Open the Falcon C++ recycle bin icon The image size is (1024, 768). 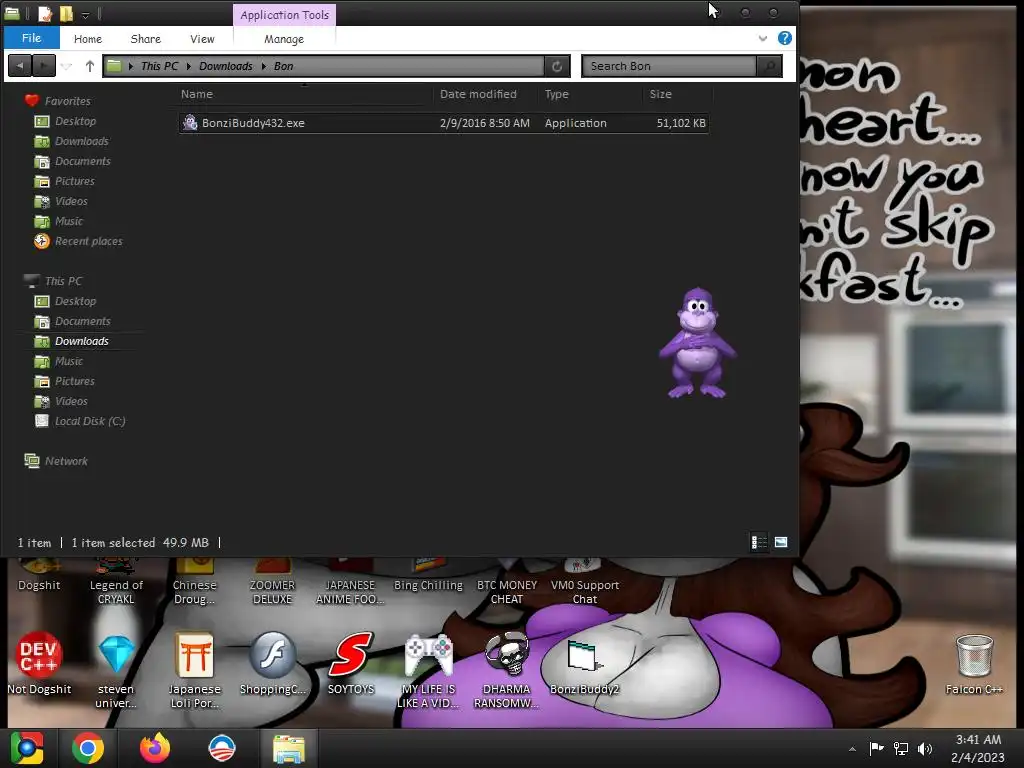(x=974, y=665)
